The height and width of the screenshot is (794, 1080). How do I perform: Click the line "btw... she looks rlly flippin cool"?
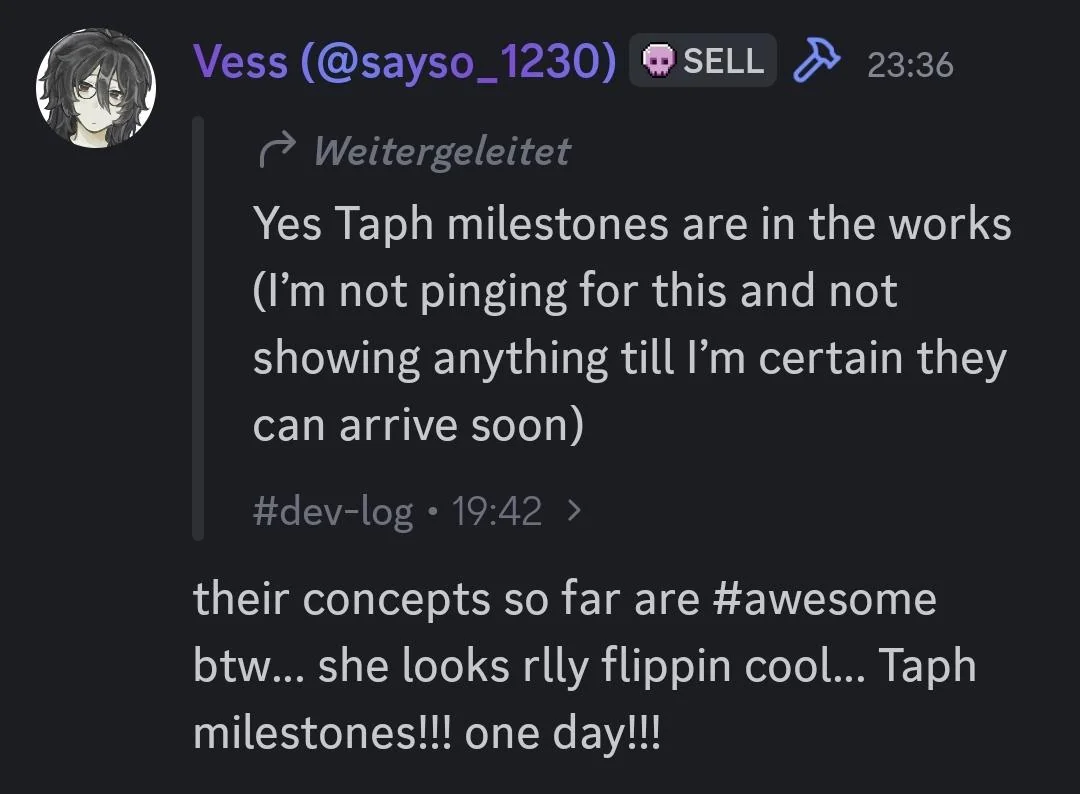coord(584,667)
